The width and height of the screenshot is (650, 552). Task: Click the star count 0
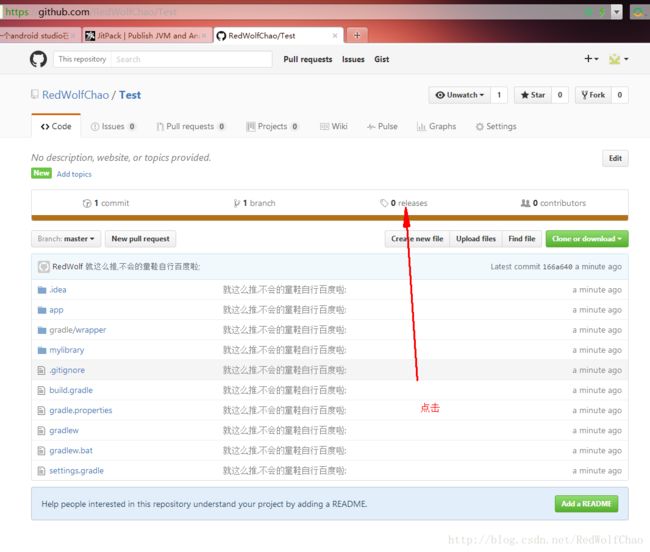tap(560, 95)
